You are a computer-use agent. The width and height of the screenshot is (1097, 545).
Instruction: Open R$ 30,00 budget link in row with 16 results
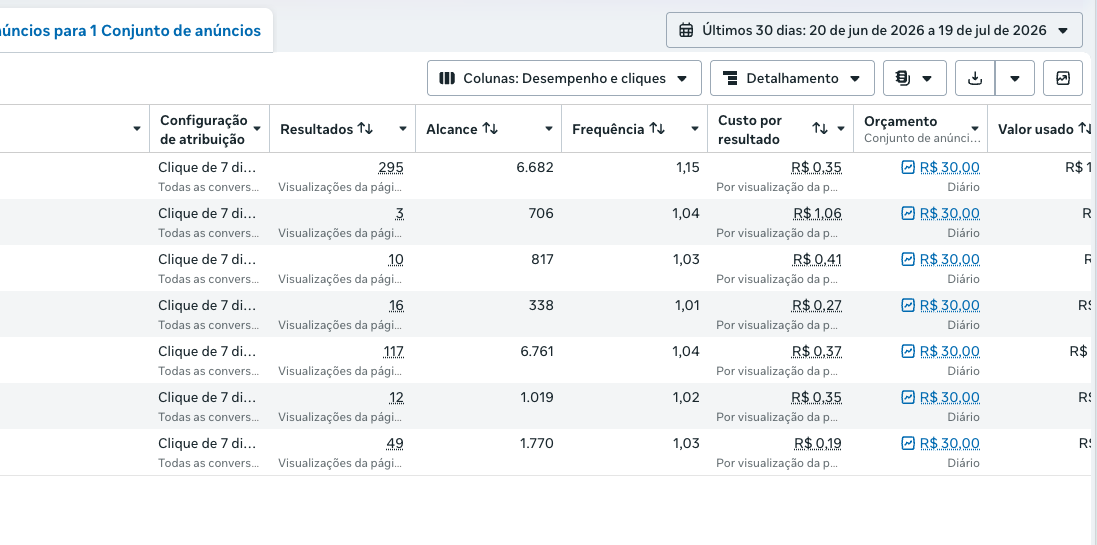point(949,305)
